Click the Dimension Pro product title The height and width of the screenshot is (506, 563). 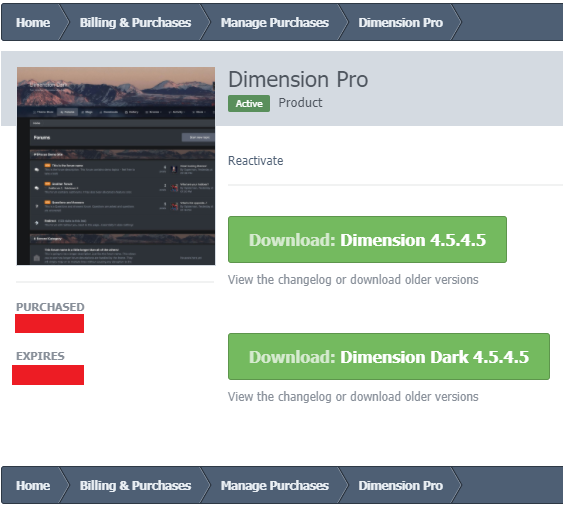pyautogui.click(x=298, y=79)
